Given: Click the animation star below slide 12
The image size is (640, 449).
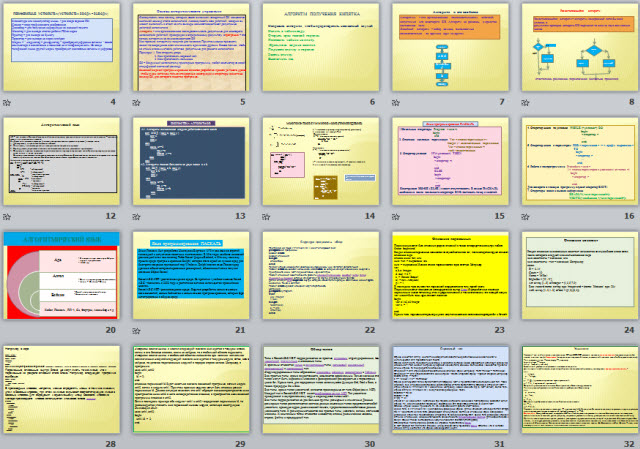Looking at the screenshot, I should click(8, 215).
